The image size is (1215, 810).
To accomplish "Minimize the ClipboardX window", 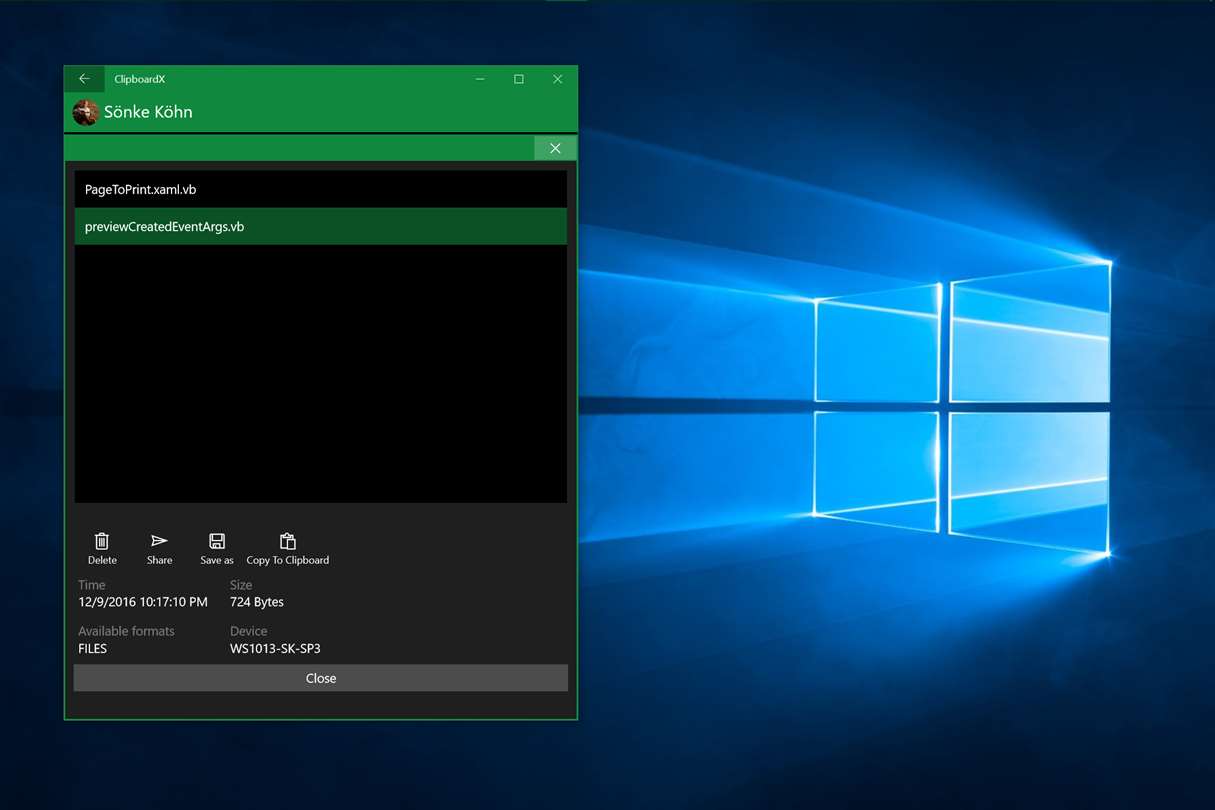I will 480,79.
